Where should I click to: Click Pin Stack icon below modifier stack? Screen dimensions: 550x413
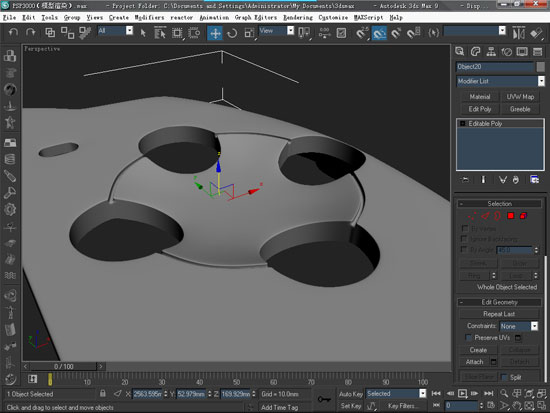(x=465, y=180)
